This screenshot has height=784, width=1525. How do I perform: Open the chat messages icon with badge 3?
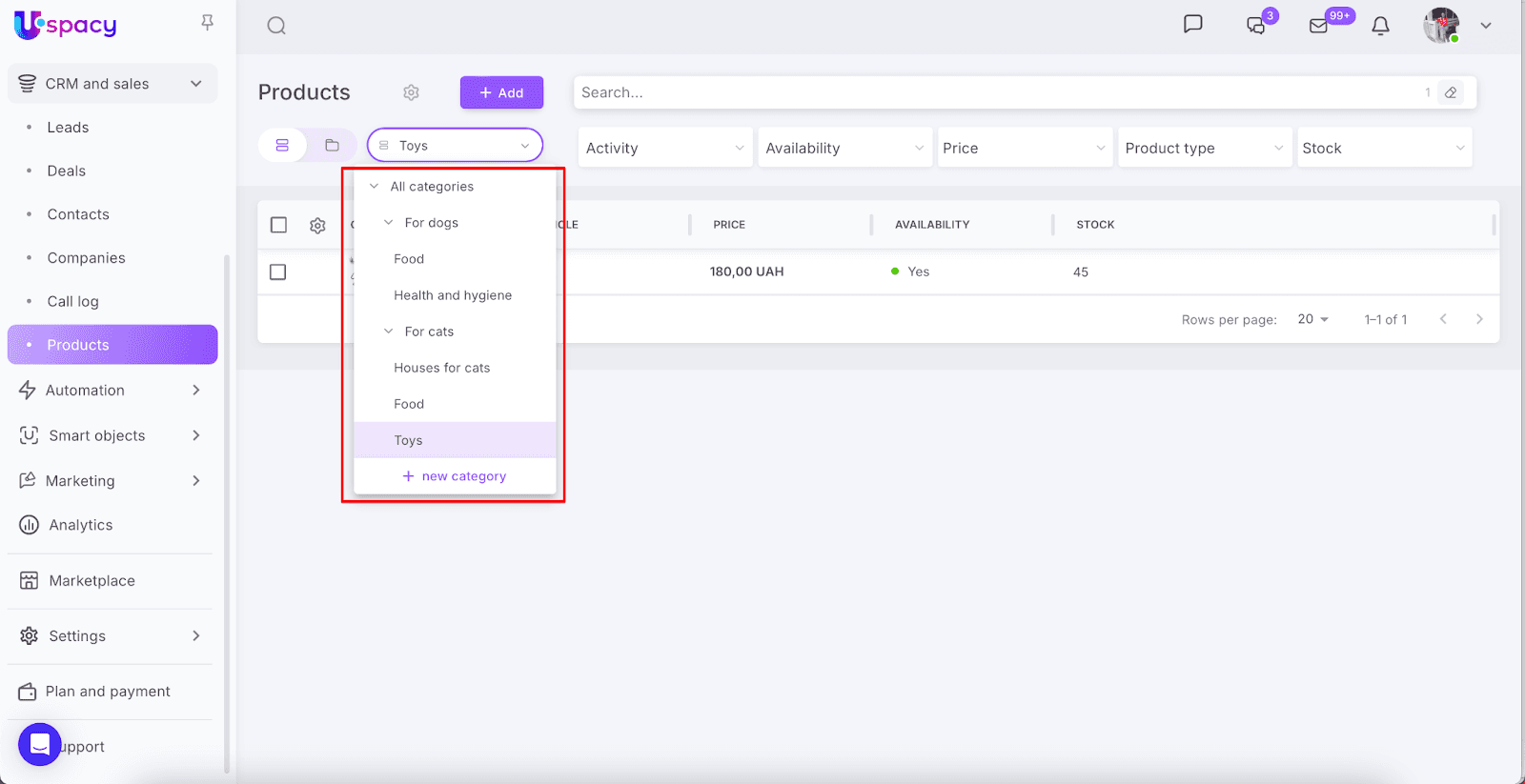click(1256, 26)
